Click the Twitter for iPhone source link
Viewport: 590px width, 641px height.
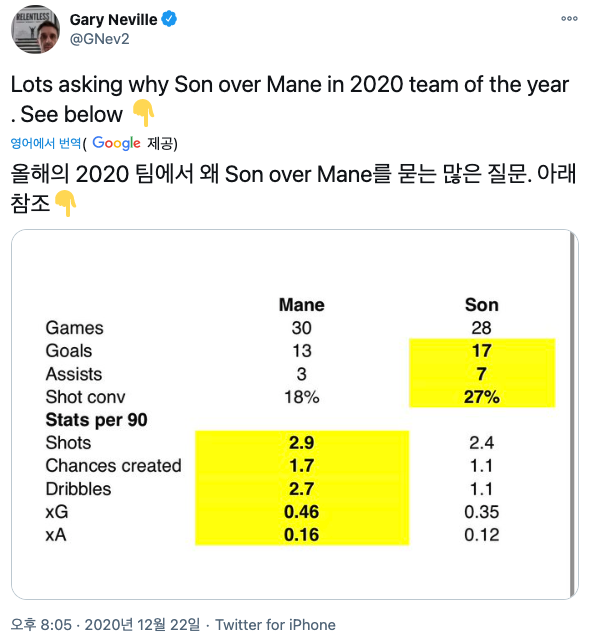click(x=275, y=625)
